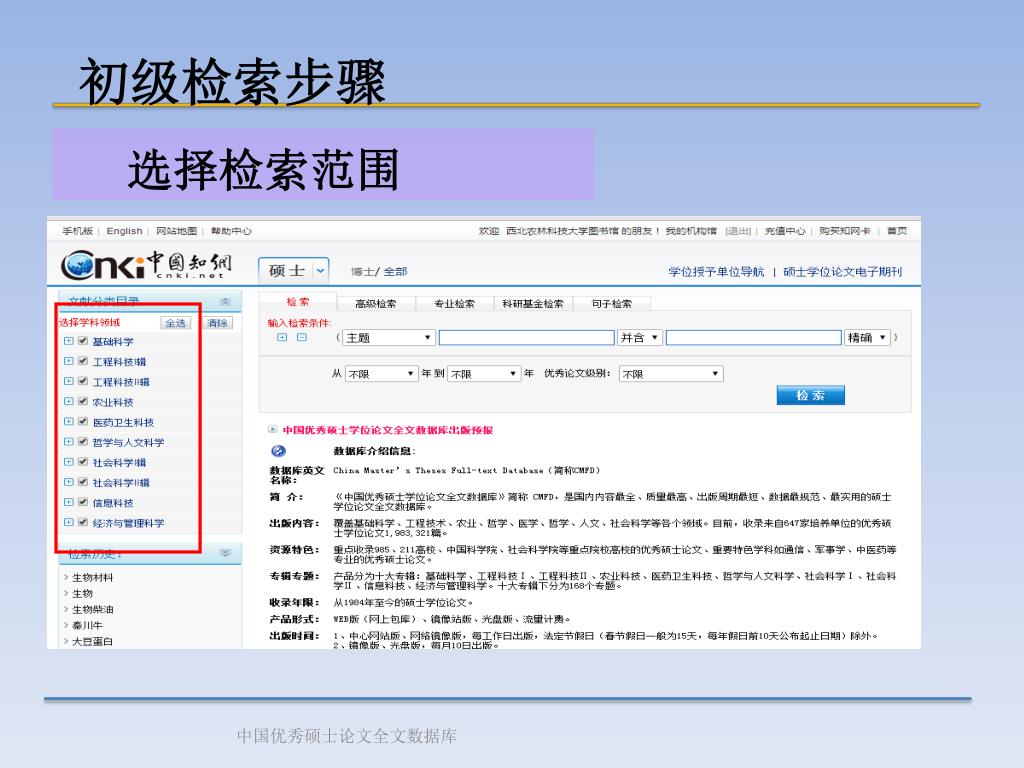The width and height of the screenshot is (1024, 768).
Task: Open the 购买知网卡 link
Action: click(845, 231)
